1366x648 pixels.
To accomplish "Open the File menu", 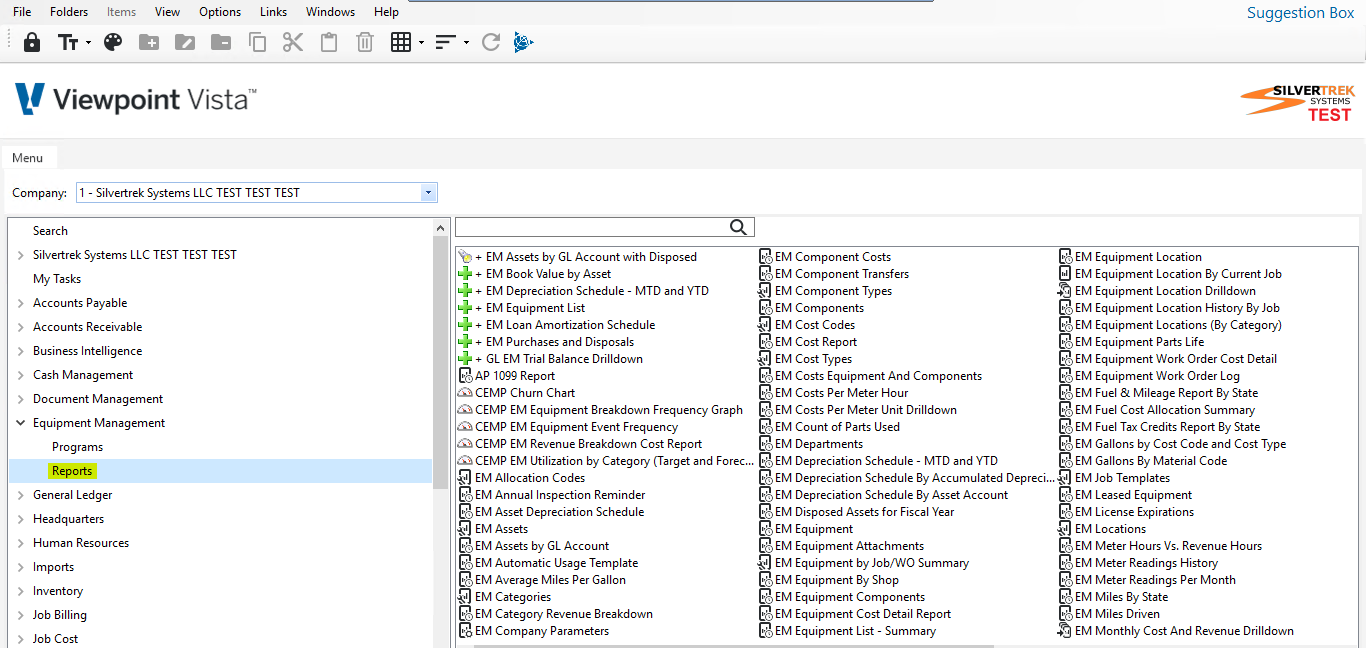I will (x=22, y=12).
